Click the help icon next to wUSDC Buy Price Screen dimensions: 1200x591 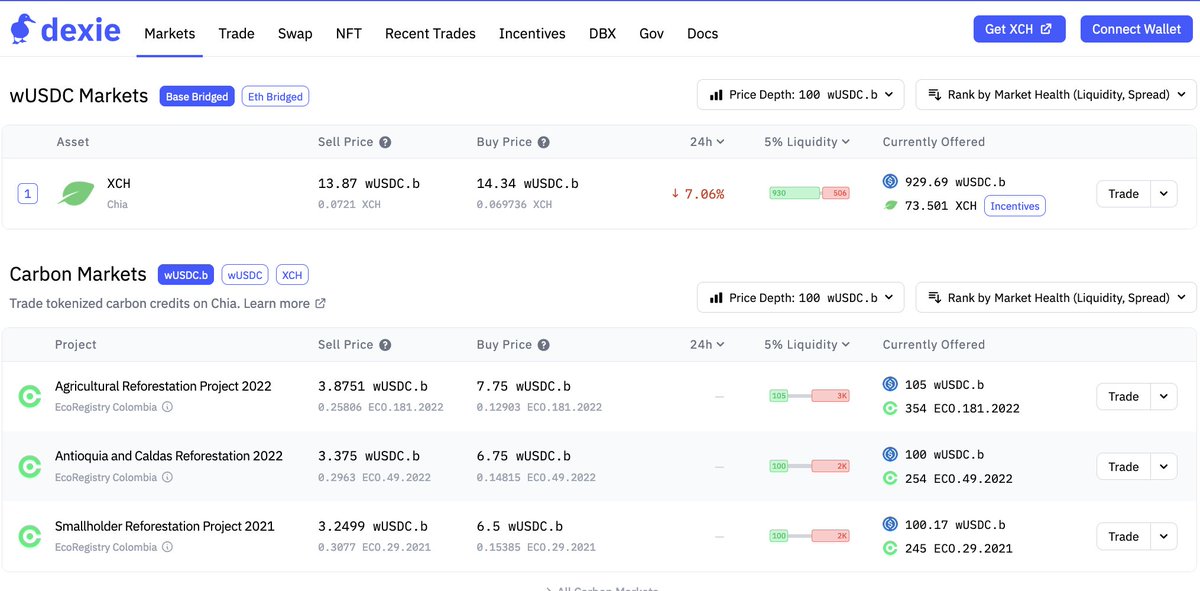point(543,142)
